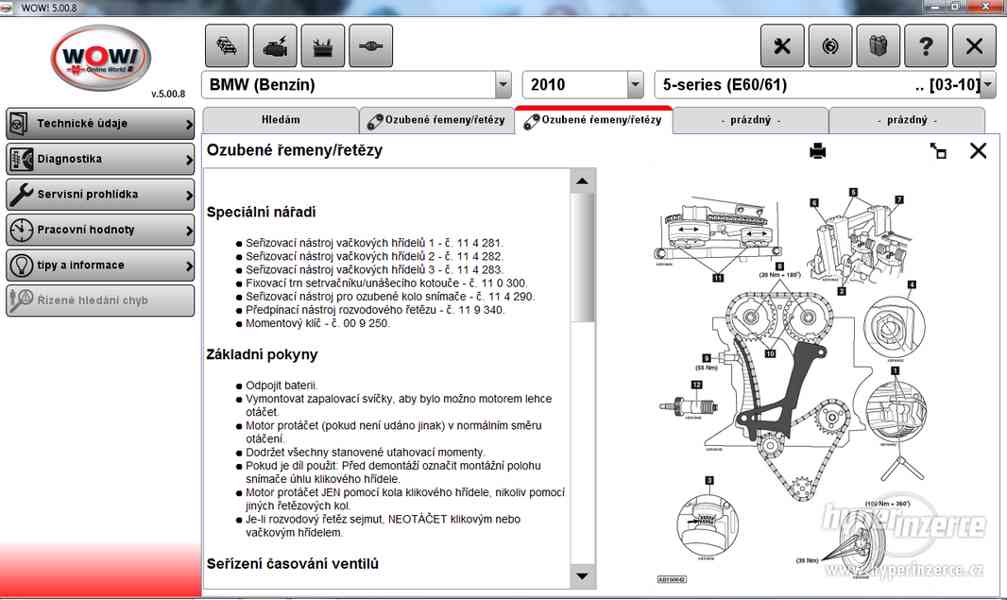Screen dimensions: 1007x600
Task: Expand the Technické údaje arrow
Action: click(189, 124)
